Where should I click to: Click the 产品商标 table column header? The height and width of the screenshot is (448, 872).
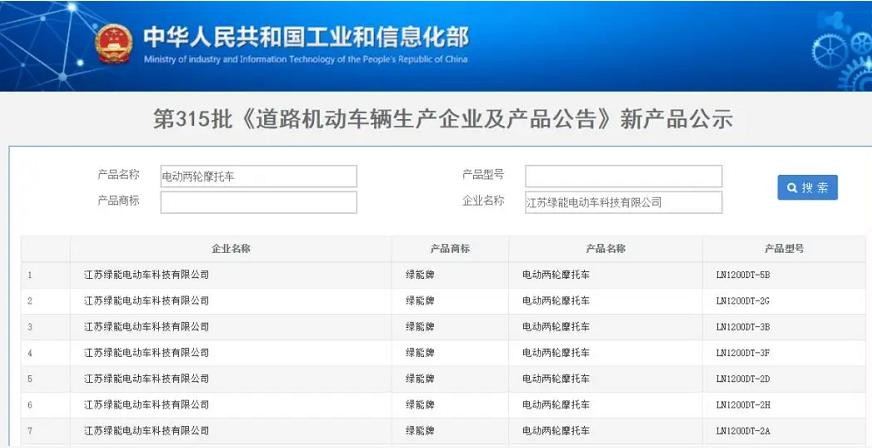pos(449,249)
